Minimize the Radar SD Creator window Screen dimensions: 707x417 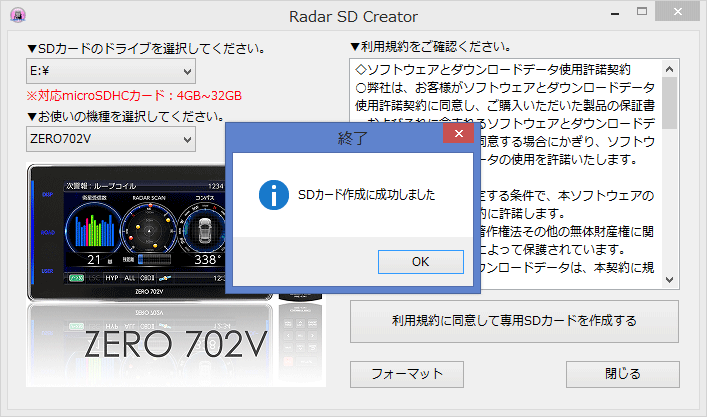click(615, 14)
